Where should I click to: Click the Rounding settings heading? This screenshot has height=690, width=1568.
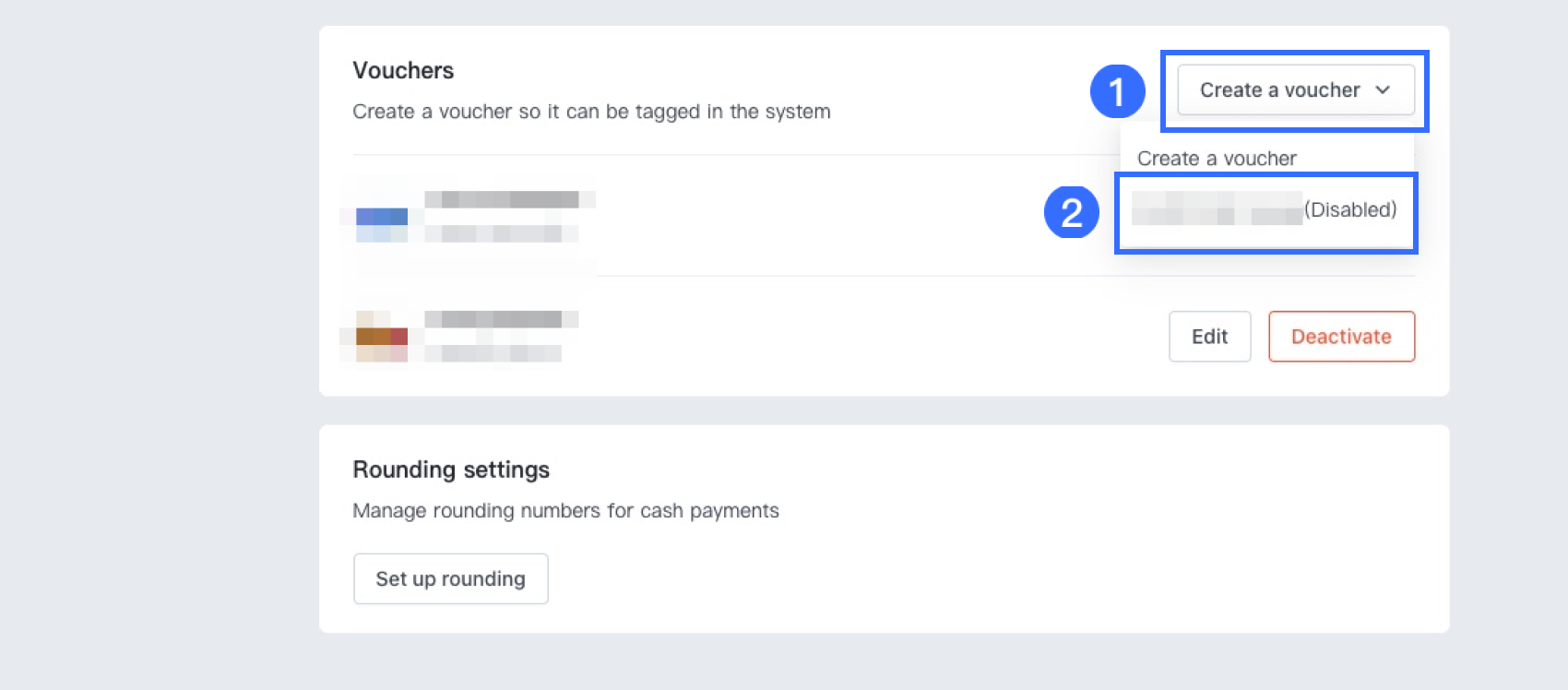[451, 470]
